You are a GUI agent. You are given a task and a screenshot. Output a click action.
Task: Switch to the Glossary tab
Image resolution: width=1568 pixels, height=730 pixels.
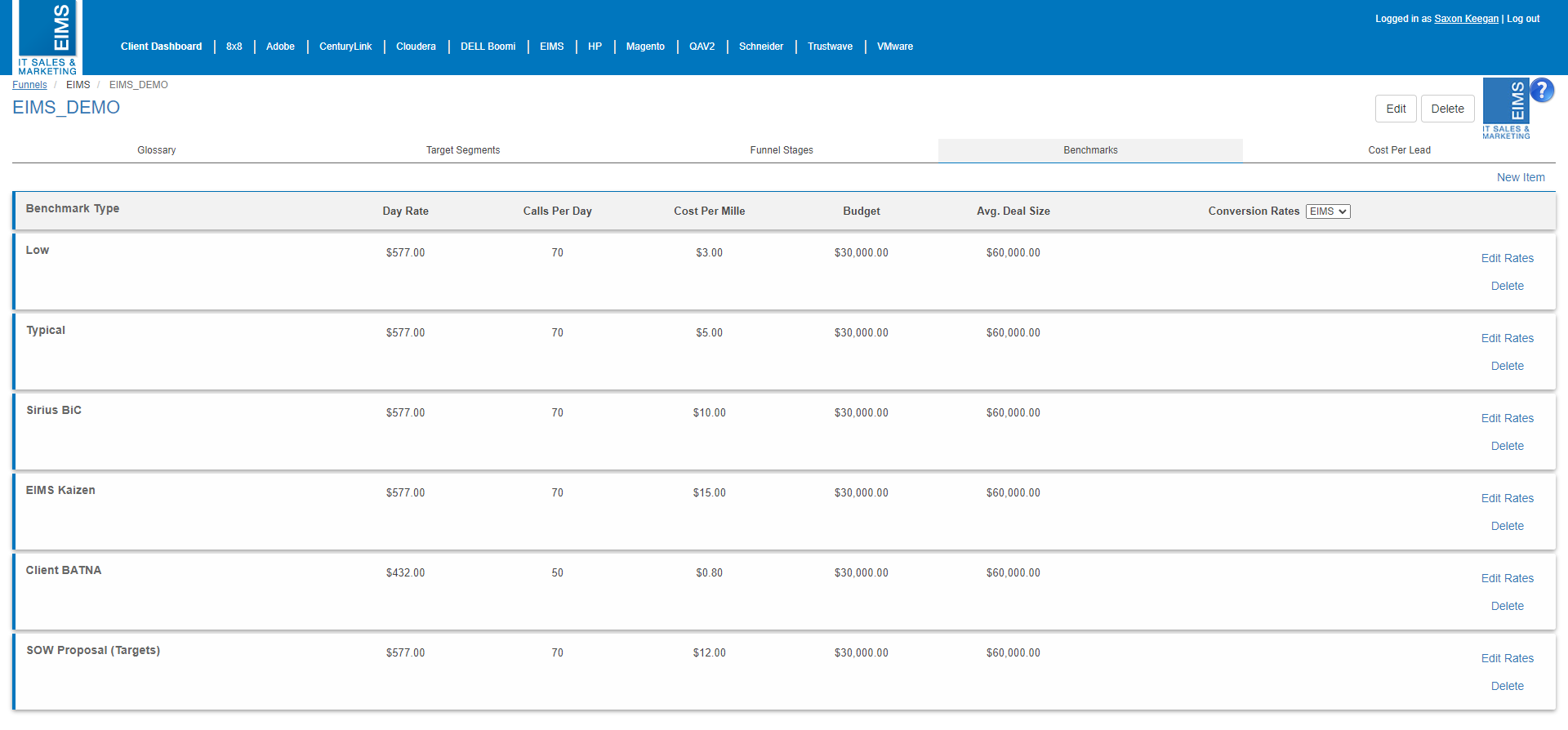coord(157,150)
